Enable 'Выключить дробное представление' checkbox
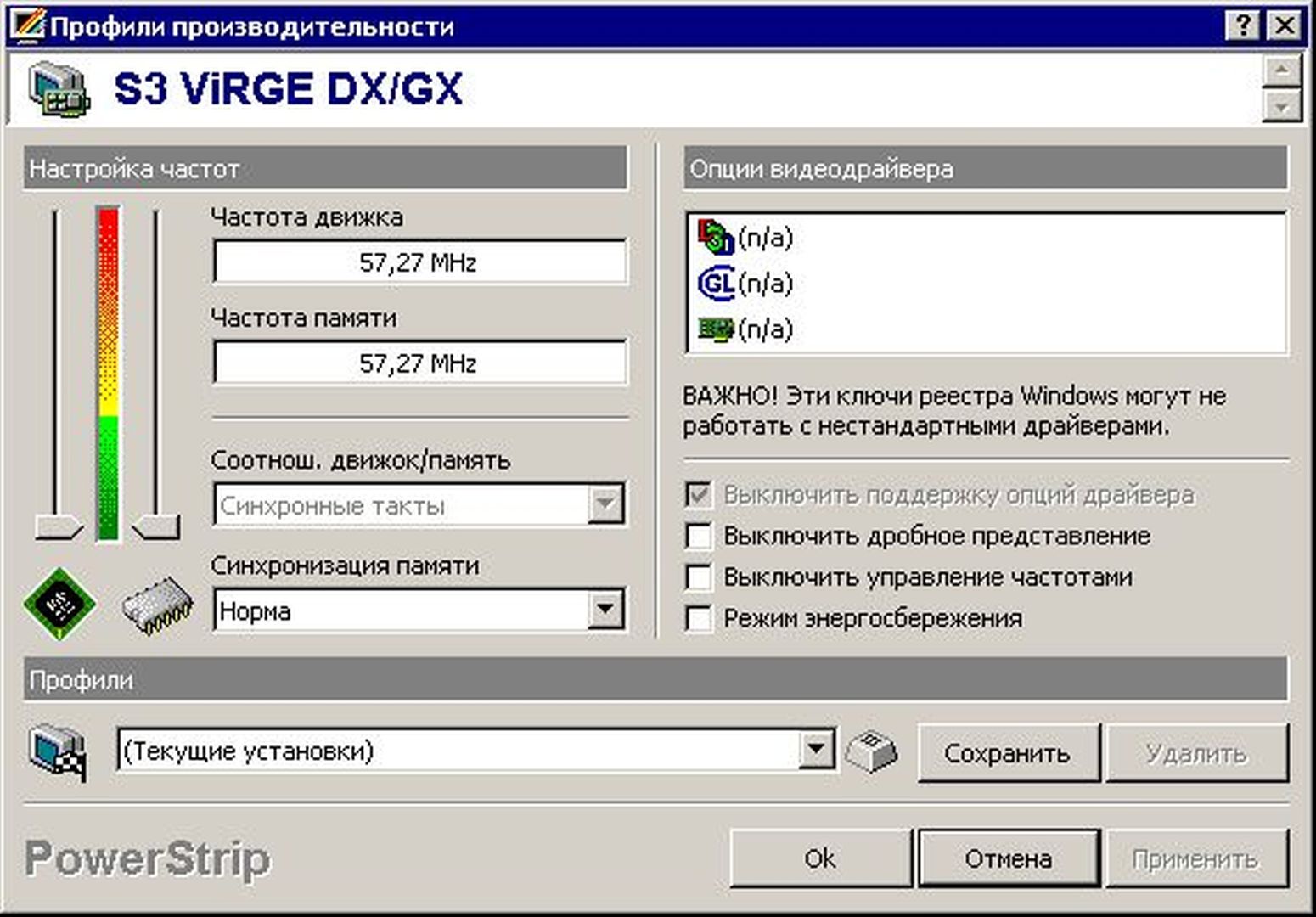 click(698, 536)
